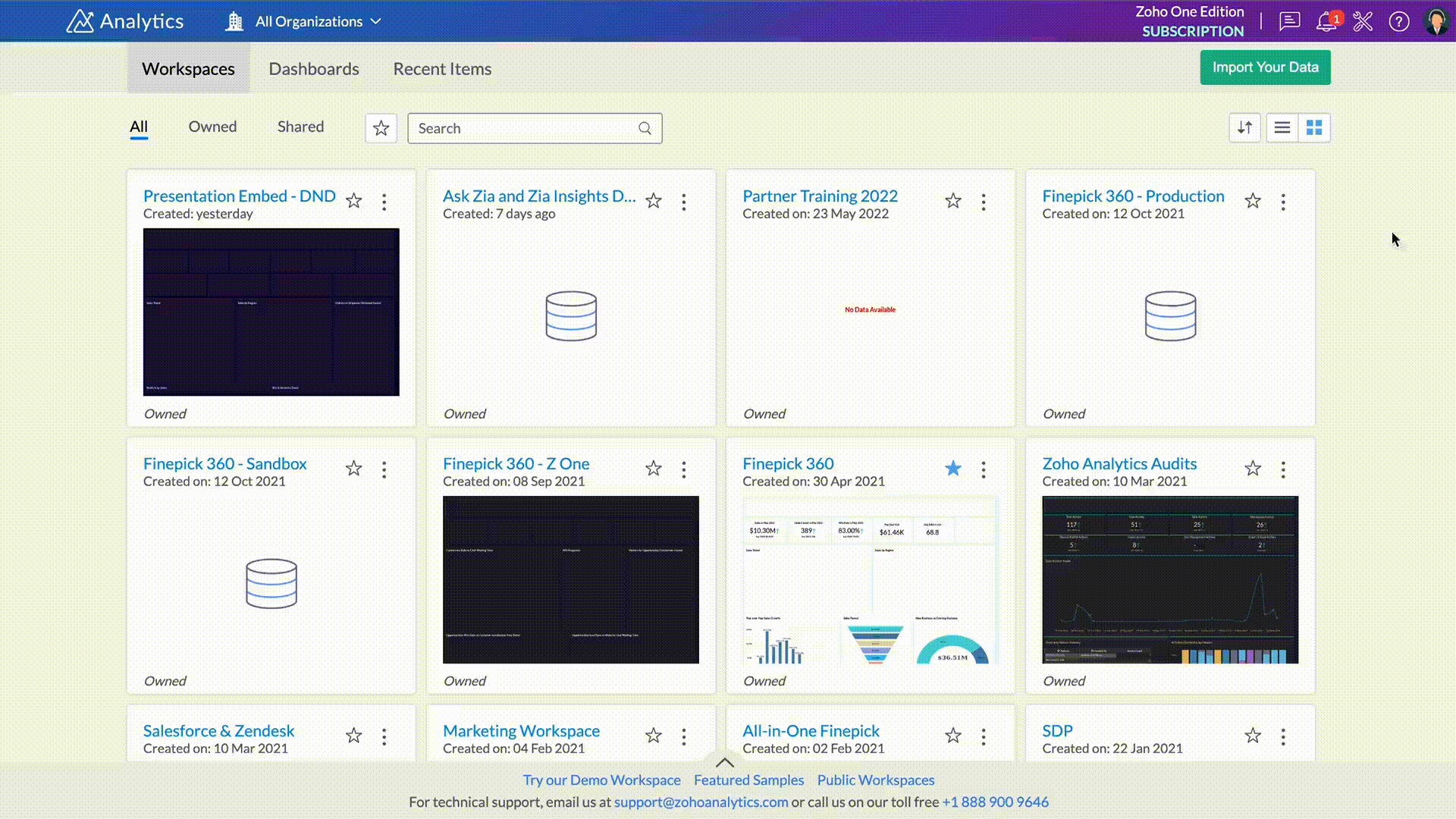This screenshot has width=1456, height=819.
Task: Switch to grid view
Action: point(1314,127)
